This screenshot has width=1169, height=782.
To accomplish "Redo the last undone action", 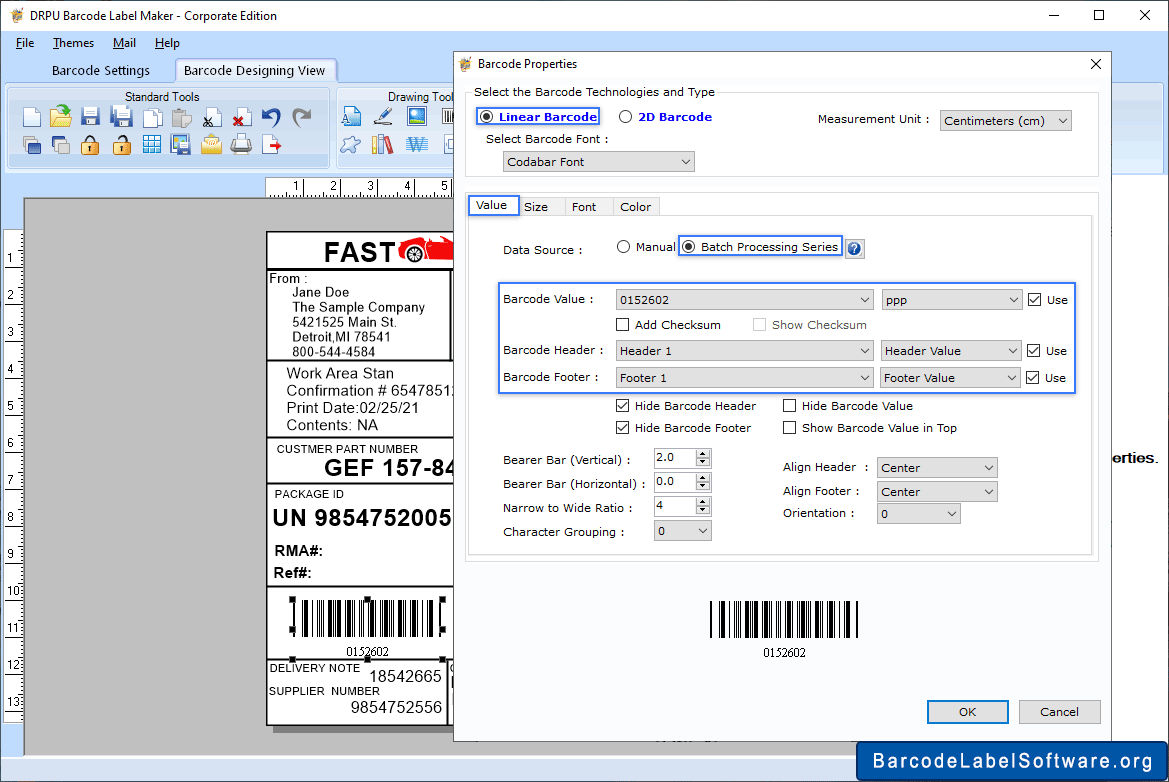I will click(301, 117).
